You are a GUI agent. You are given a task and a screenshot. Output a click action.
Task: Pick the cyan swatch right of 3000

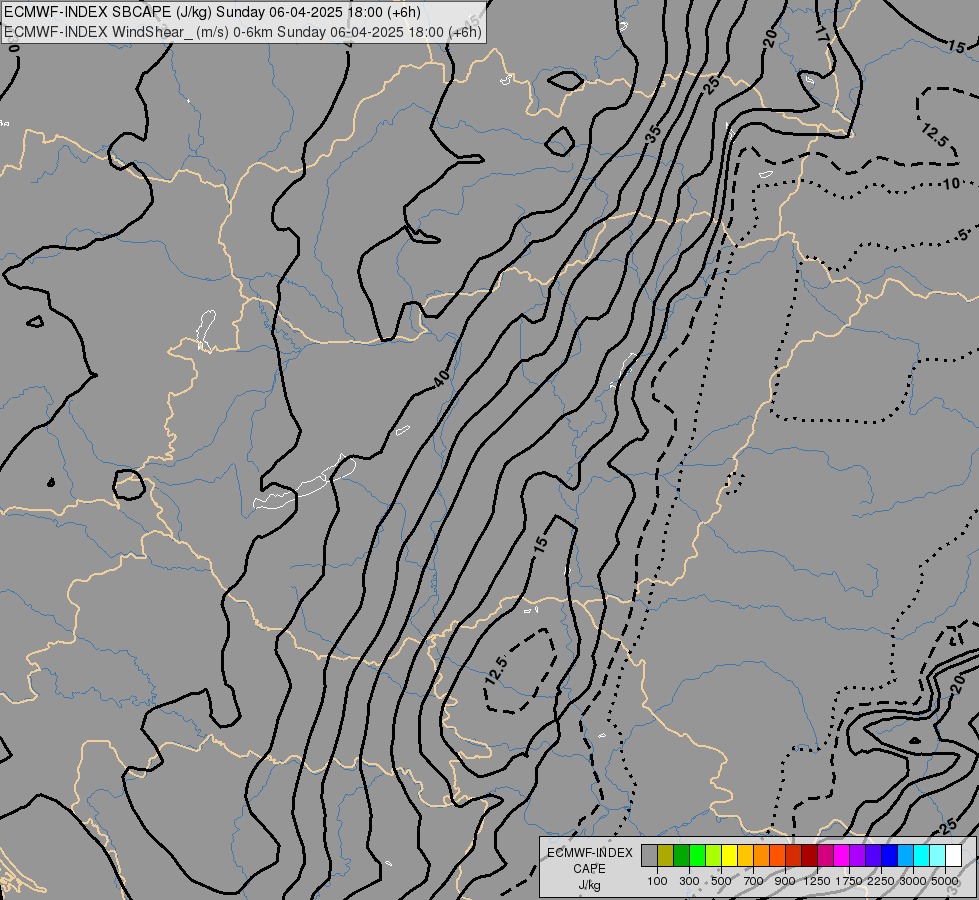[x=922, y=855]
